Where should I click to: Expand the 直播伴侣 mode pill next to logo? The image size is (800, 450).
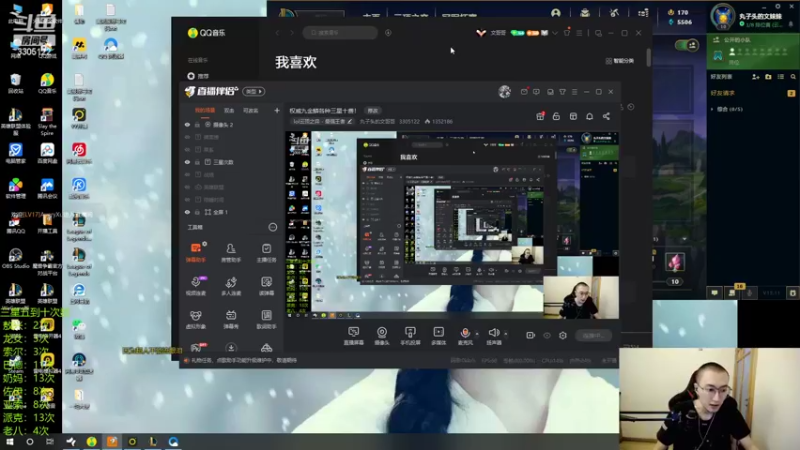click(254, 92)
